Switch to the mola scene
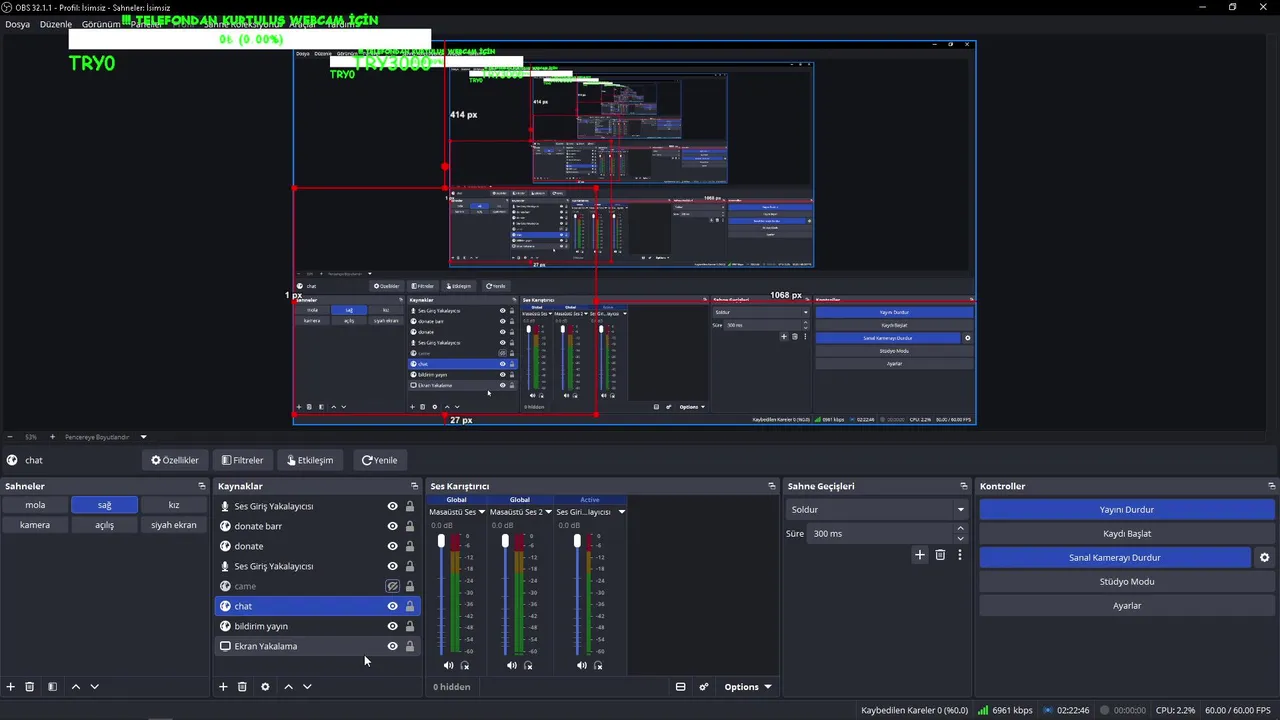The height and width of the screenshot is (720, 1280). coord(35,505)
